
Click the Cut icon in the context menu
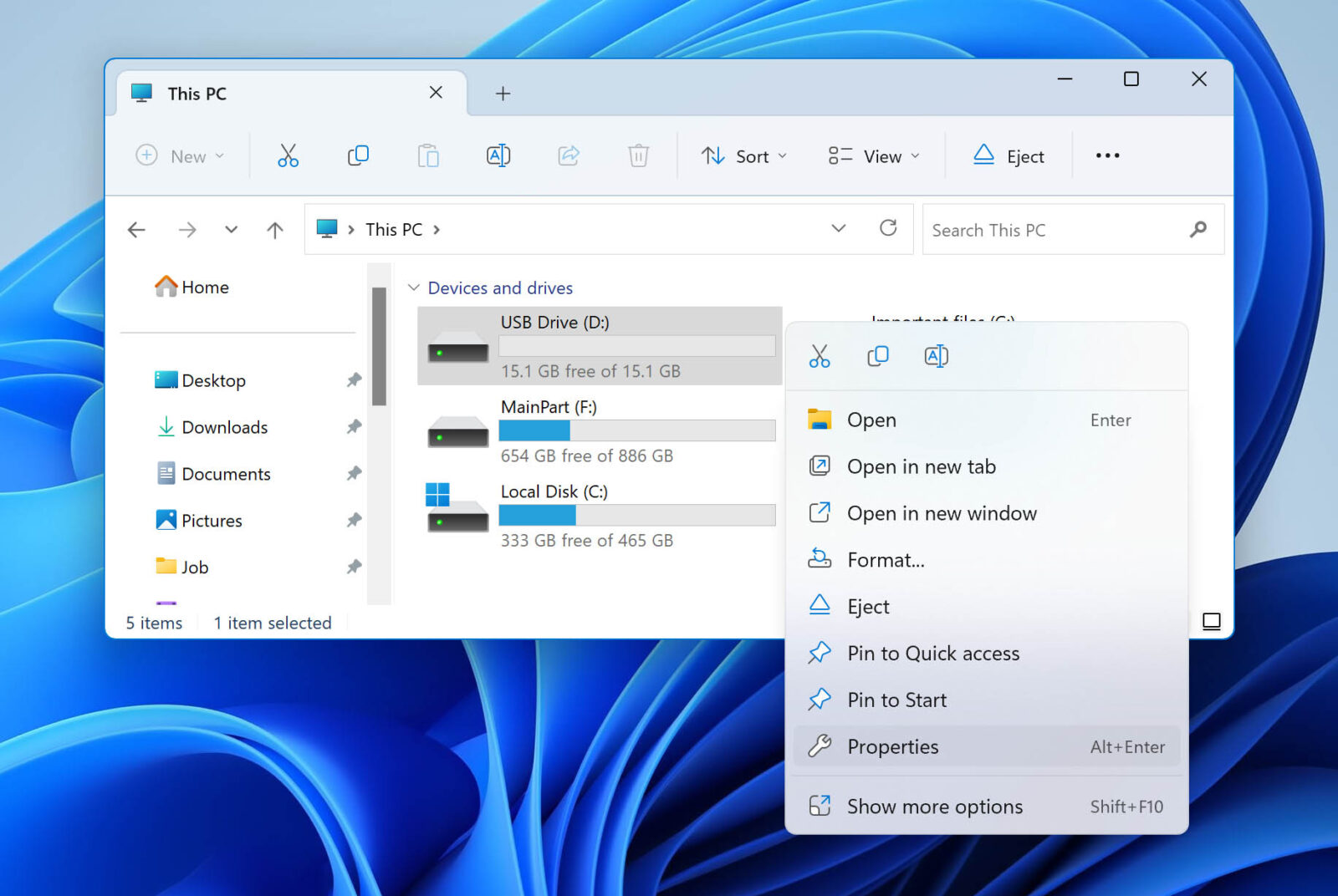point(820,356)
